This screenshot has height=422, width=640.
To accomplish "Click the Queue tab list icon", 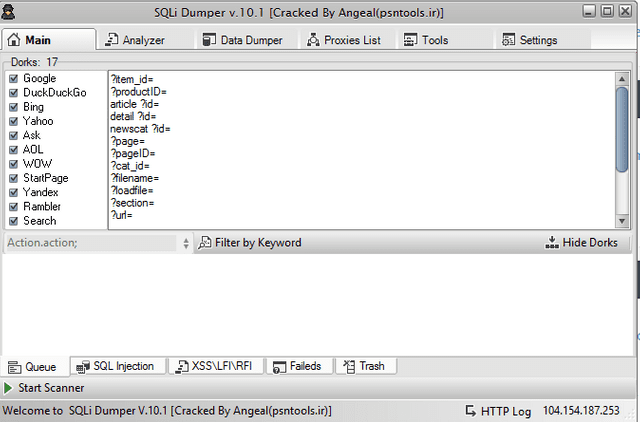I will 14,367.
